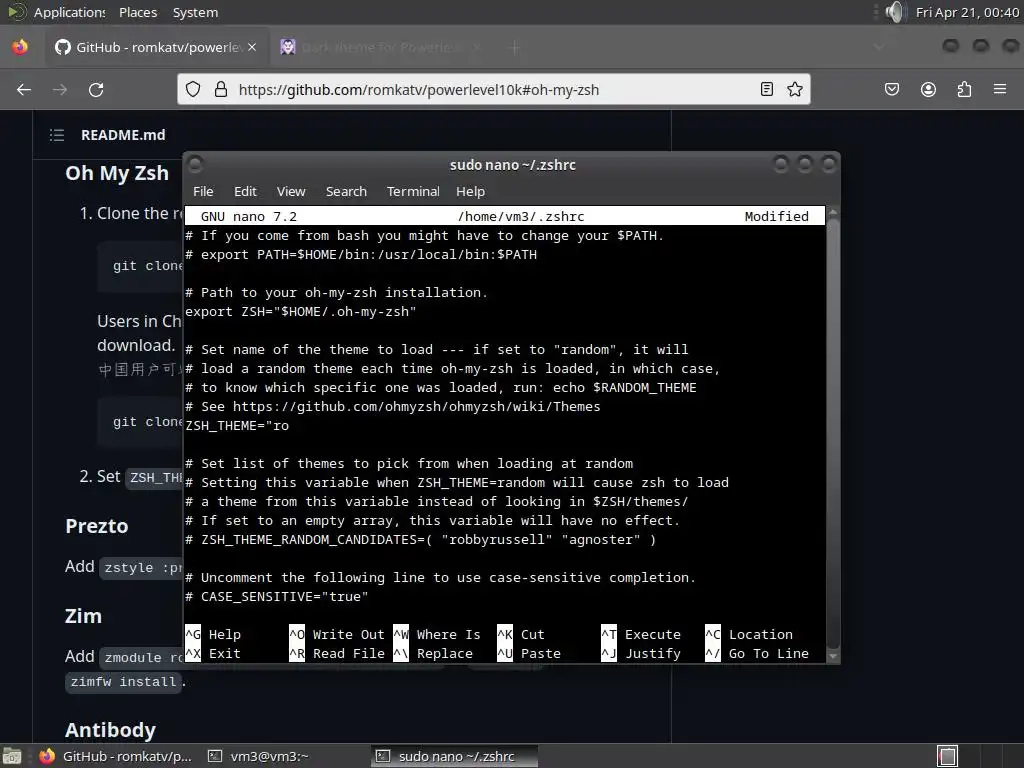
Task: Click the URL address field
Action: [x=493, y=89]
